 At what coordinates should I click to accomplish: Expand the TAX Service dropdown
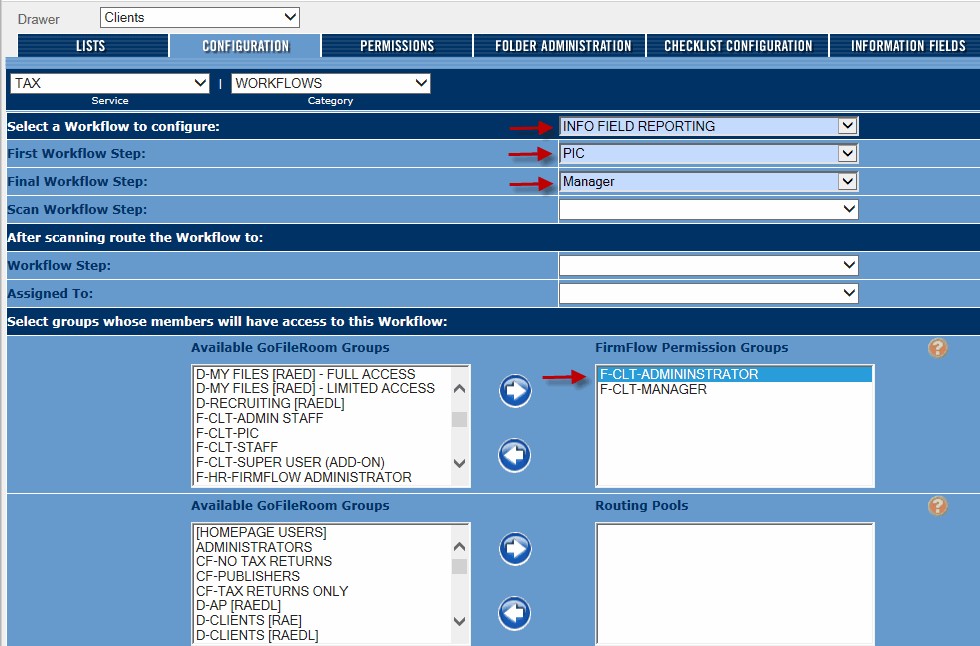109,83
